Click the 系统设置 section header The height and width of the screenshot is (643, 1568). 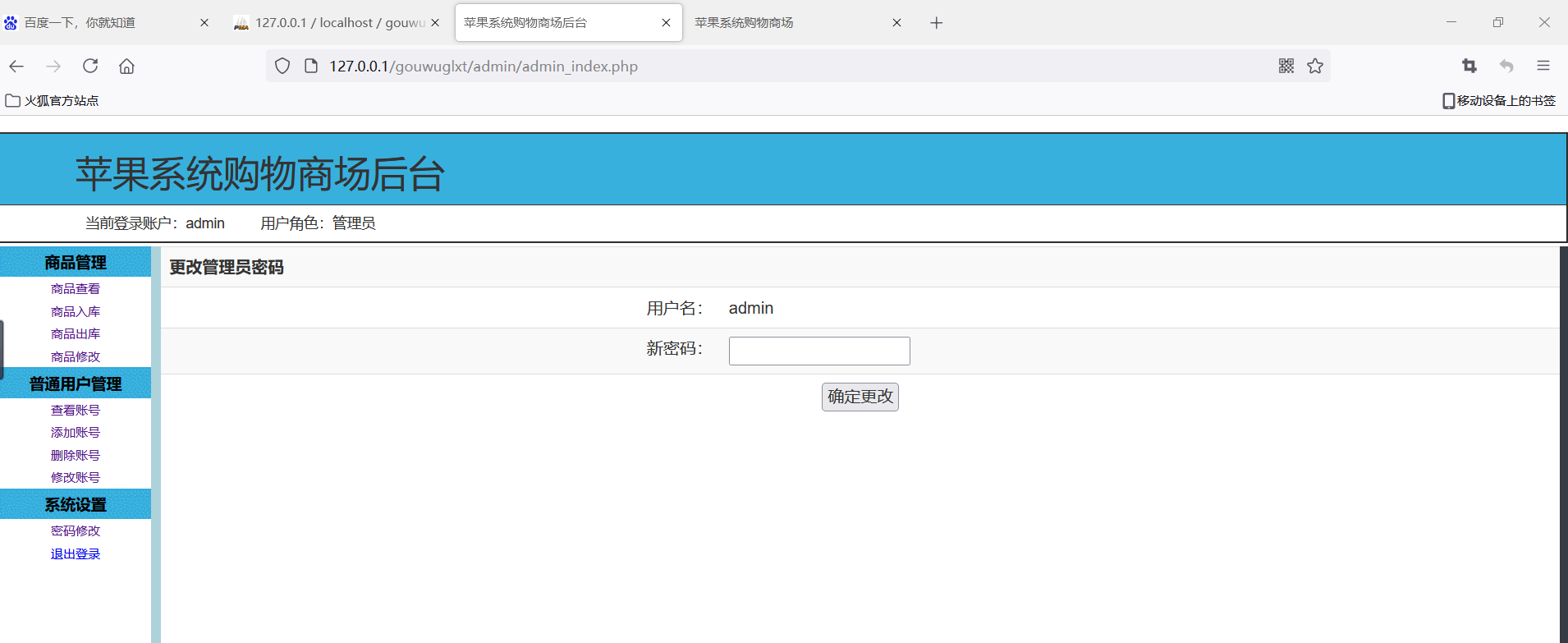[76, 504]
